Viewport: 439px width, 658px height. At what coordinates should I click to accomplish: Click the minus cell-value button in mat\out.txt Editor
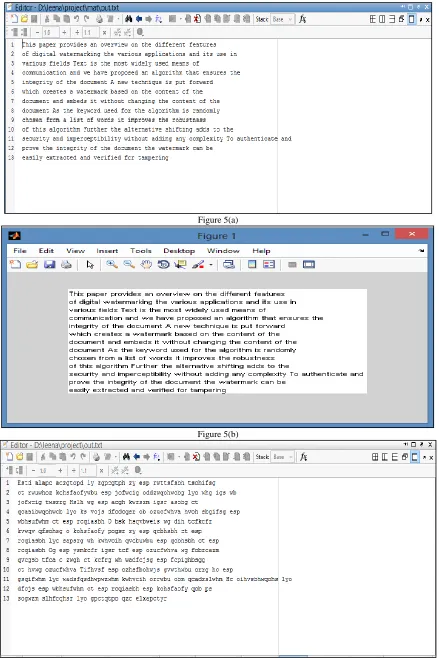coord(37,32)
